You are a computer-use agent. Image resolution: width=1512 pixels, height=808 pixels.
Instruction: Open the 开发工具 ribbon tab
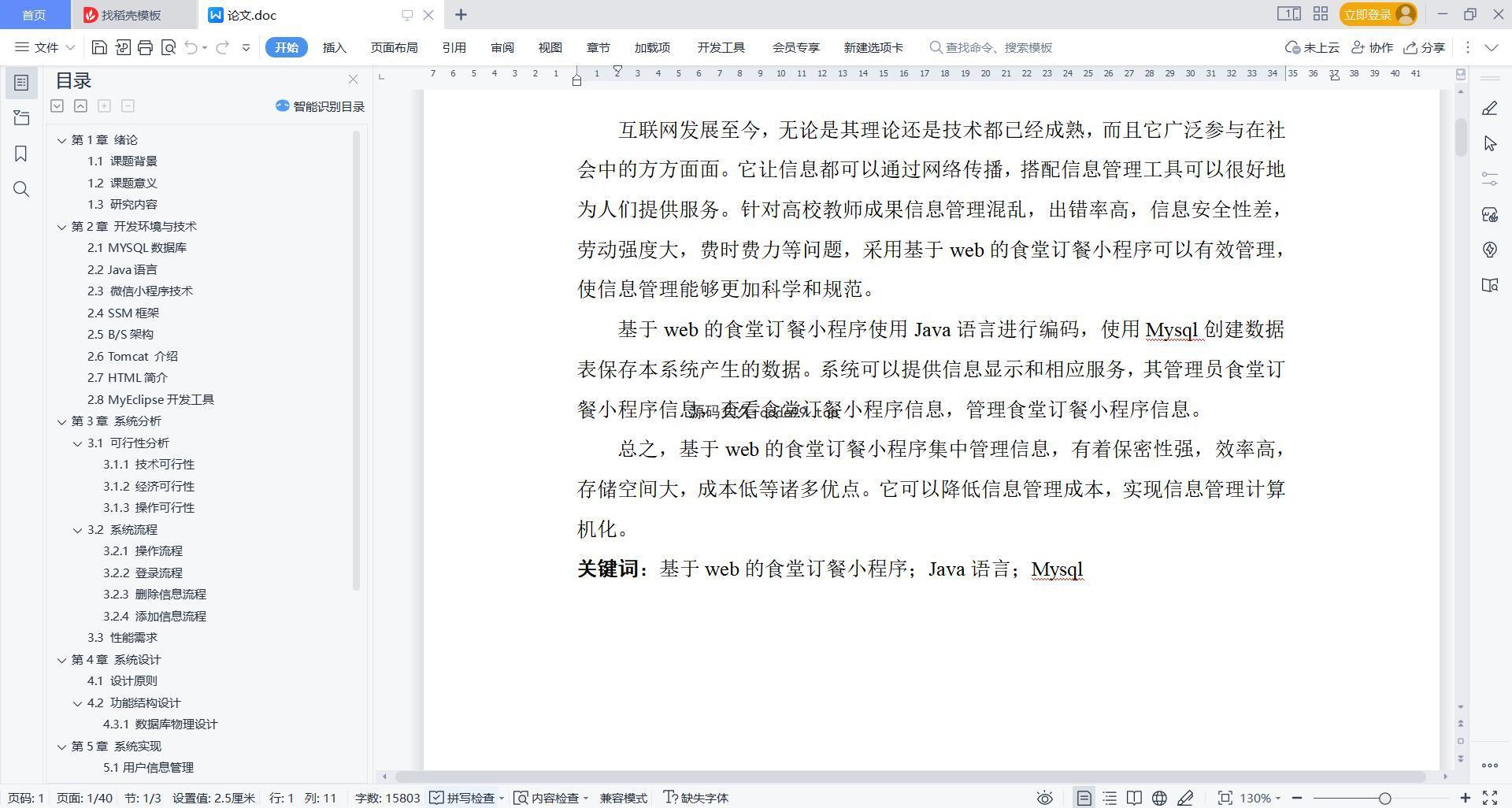pos(721,47)
